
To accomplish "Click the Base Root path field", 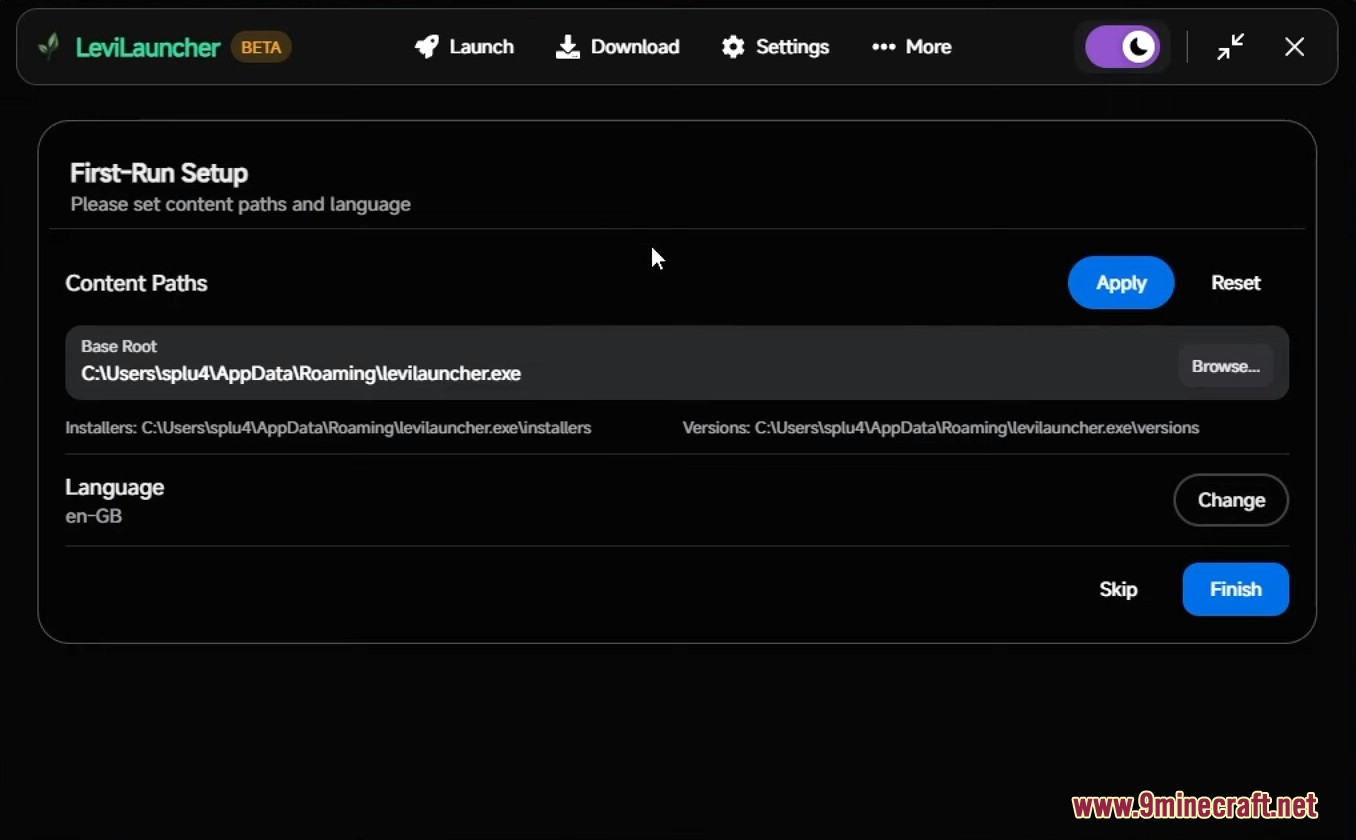I will (x=600, y=373).
